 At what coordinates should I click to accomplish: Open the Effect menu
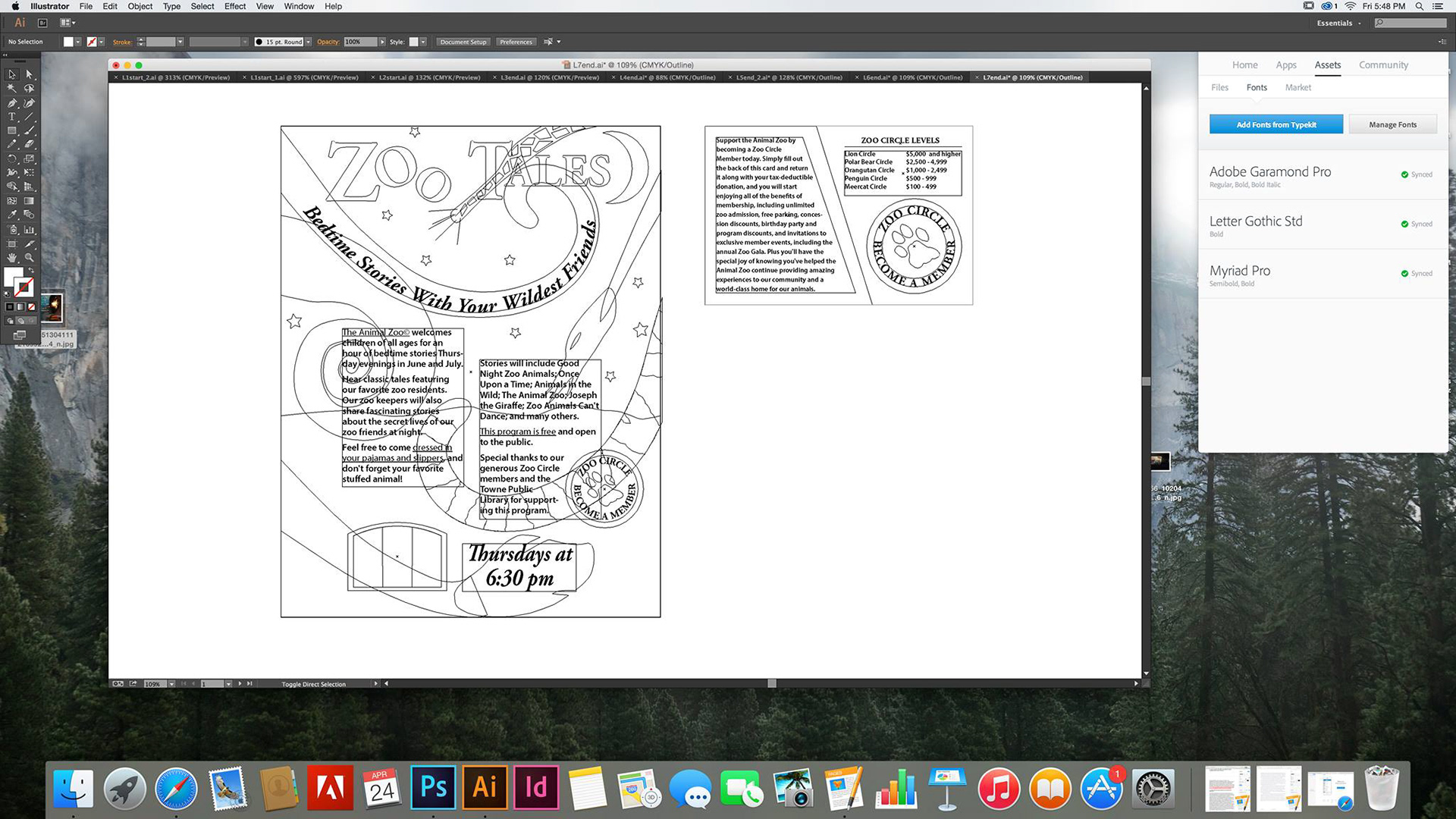coord(234,6)
